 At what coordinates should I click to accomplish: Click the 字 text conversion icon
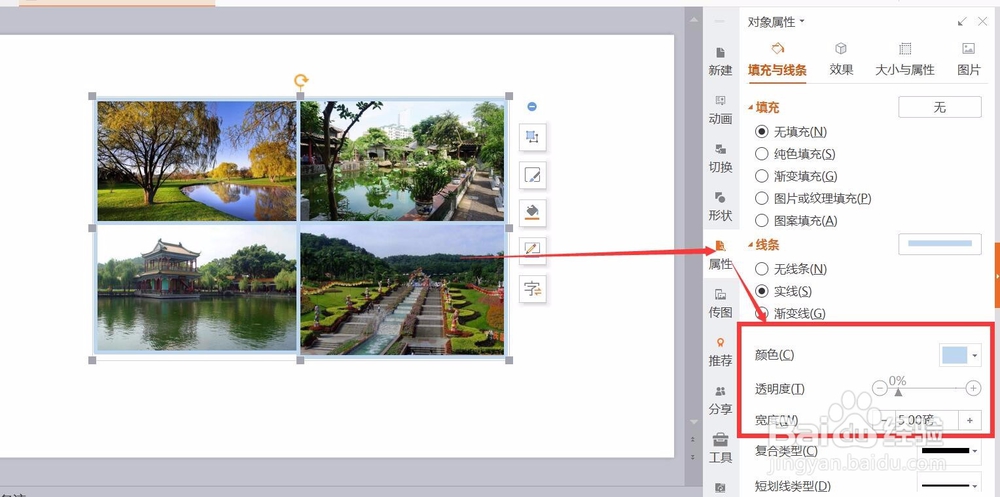click(533, 289)
